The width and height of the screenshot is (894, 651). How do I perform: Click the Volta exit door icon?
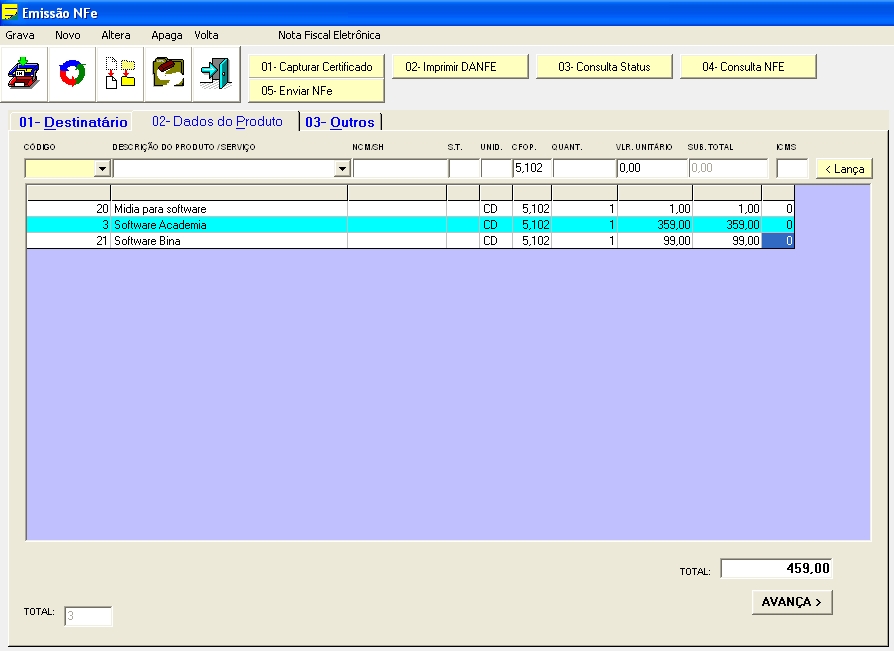click(216, 74)
